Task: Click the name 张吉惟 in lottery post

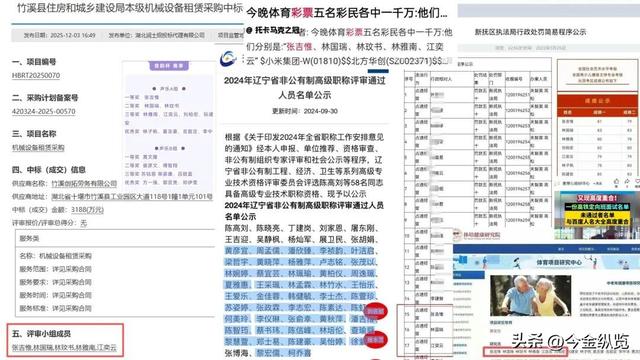Action: point(299,47)
